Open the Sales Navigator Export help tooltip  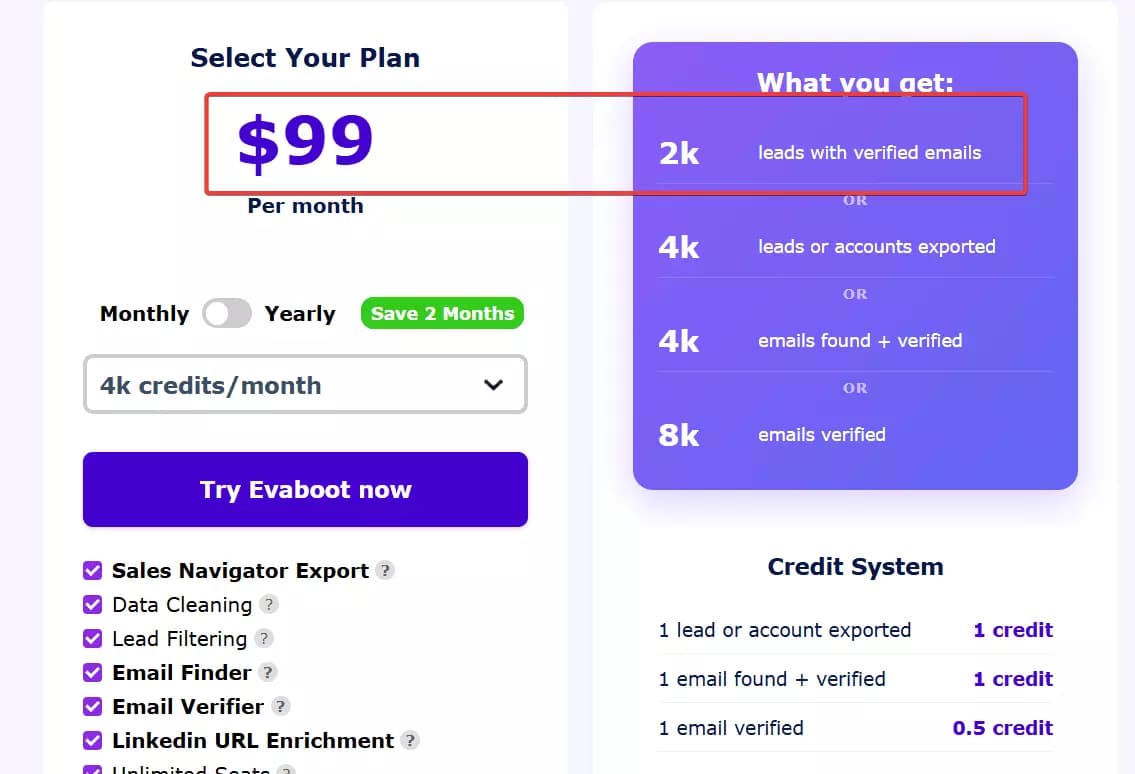coord(387,570)
